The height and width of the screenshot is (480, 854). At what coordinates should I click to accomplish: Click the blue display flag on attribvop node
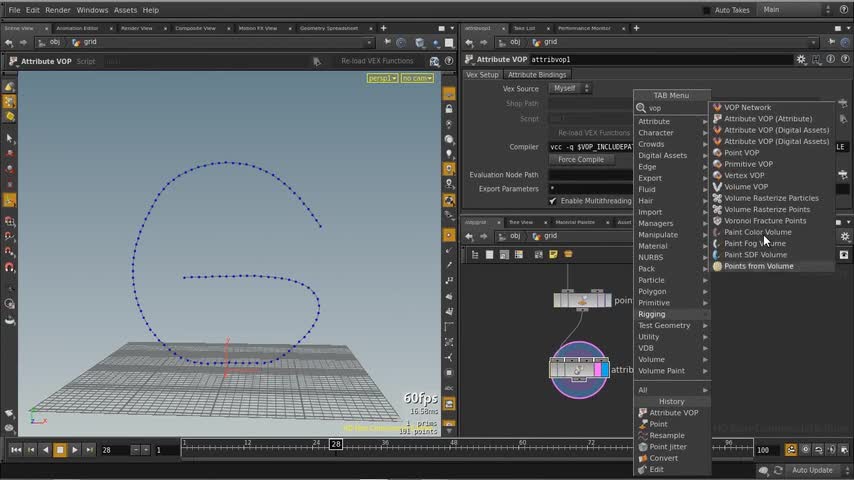[x=605, y=370]
